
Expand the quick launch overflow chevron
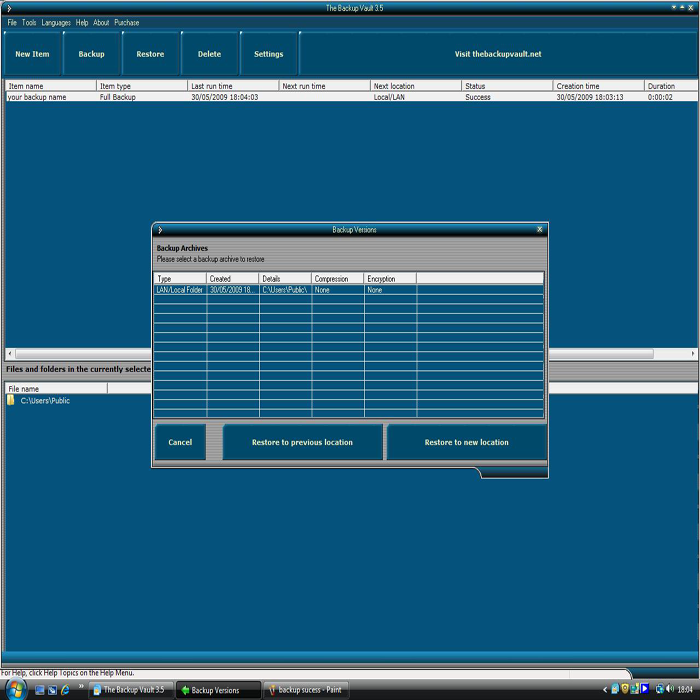click(x=81, y=686)
